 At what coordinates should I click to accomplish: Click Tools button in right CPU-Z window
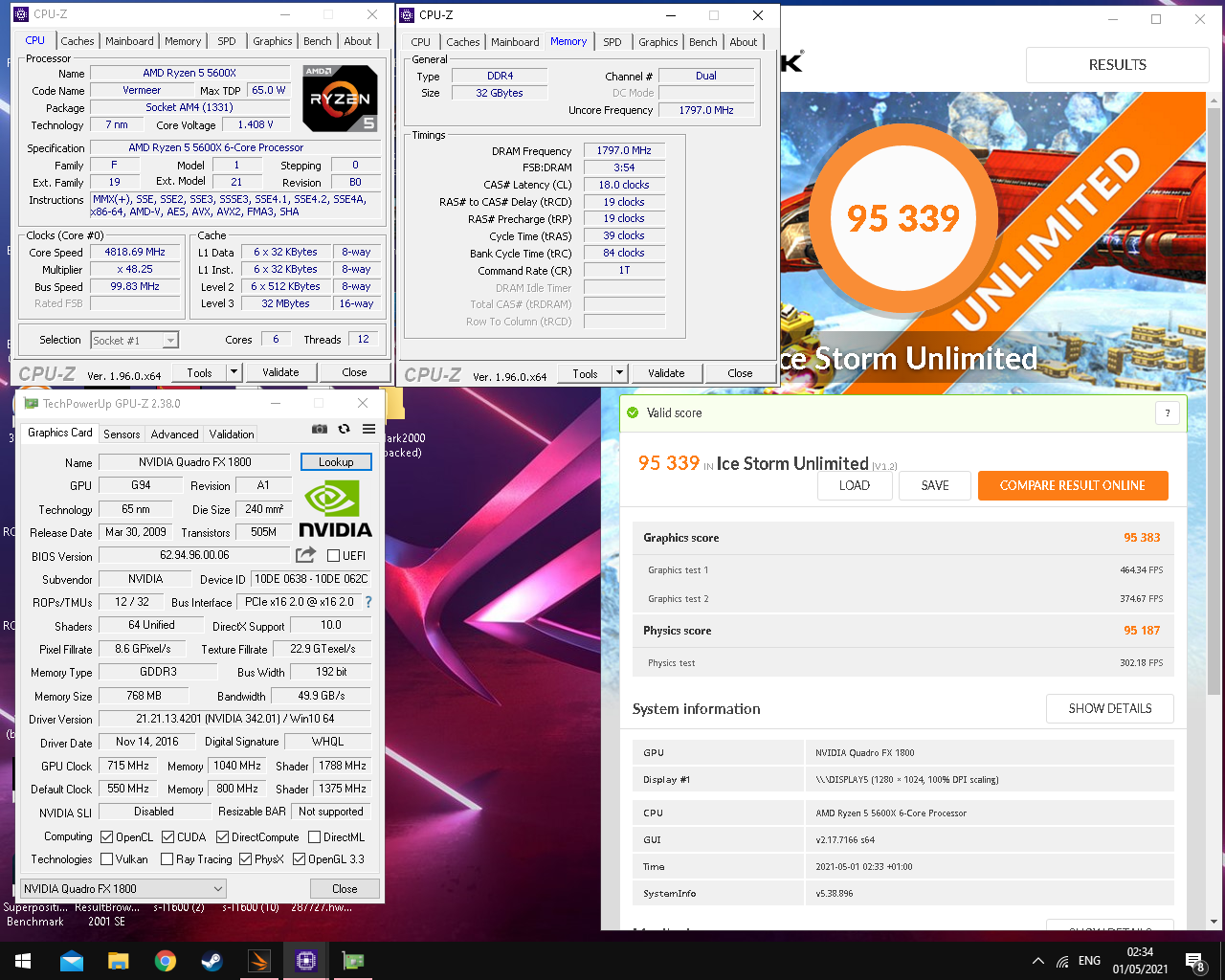pyautogui.click(x=585, y=373)
